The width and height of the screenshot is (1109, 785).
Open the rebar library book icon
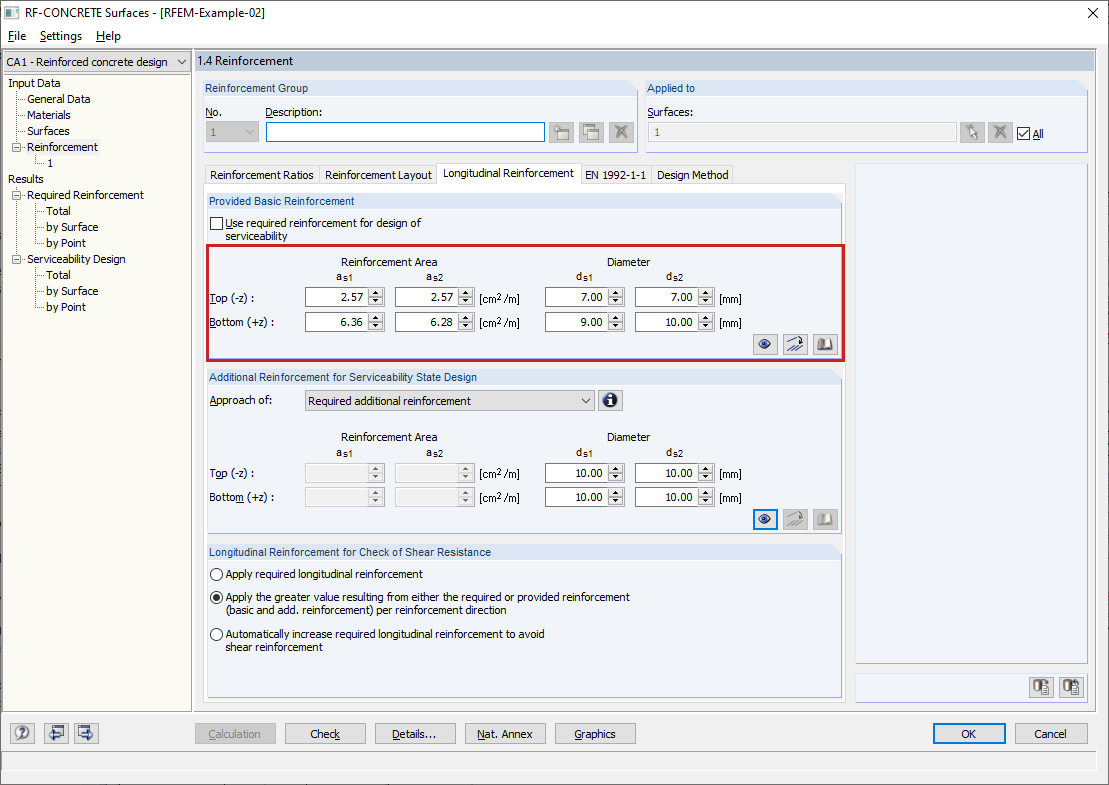[x=825, y=344]
